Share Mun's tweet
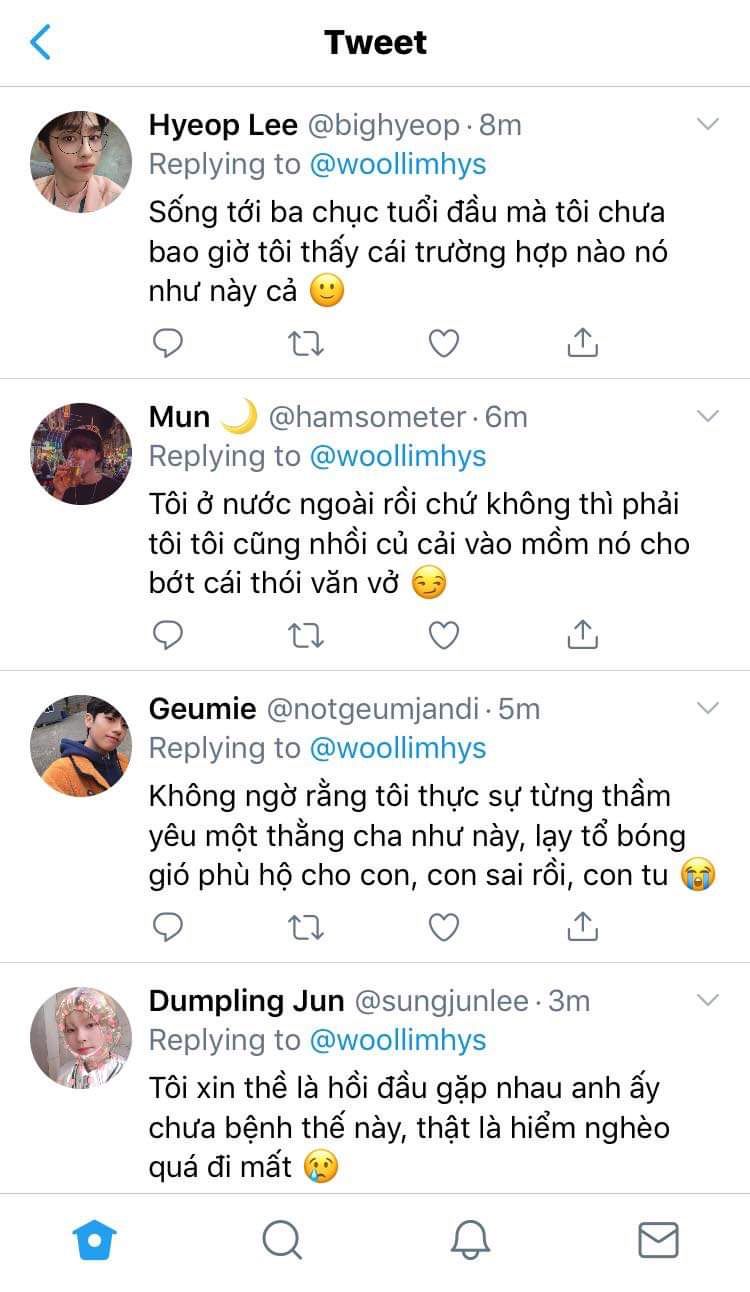Image resolution: width=750 pixels, height=1292 pixels. pos(582,635)
